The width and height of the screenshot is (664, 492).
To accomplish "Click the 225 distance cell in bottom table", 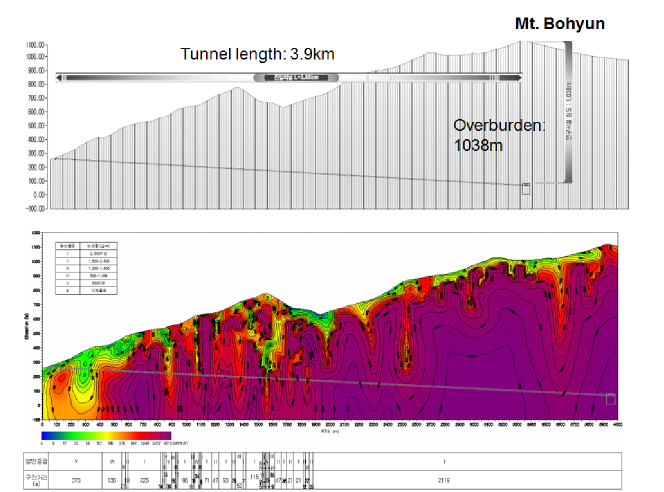I will pyautogui.click(x=144, y=481).
